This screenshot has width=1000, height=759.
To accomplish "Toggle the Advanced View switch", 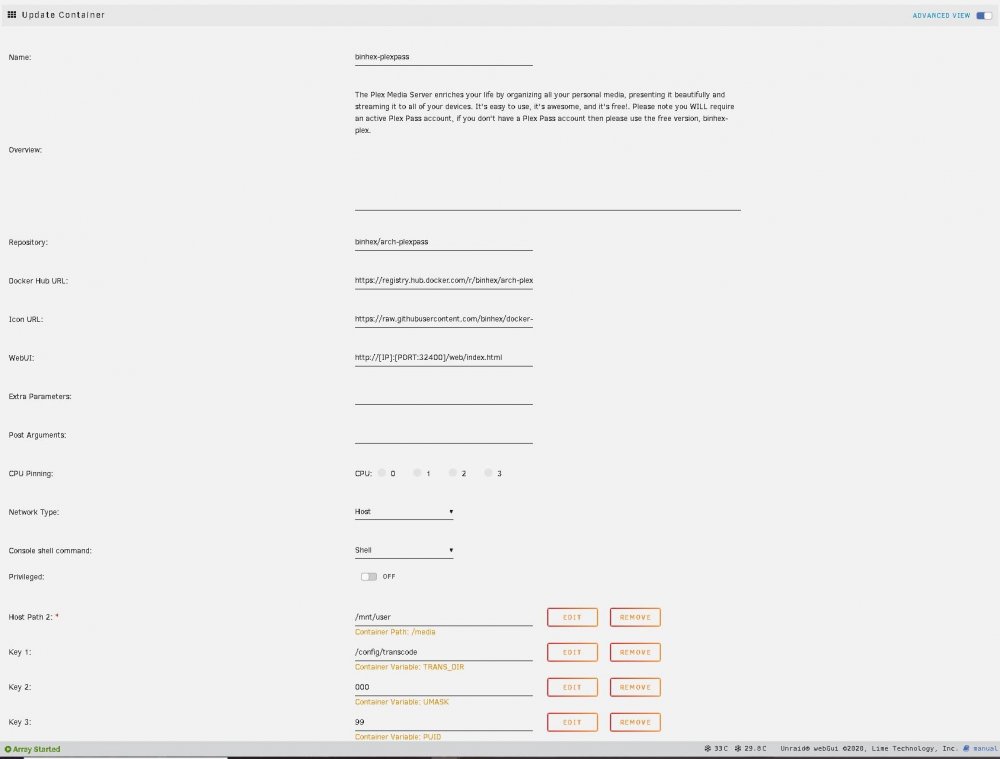I will (x=984, y=15).
